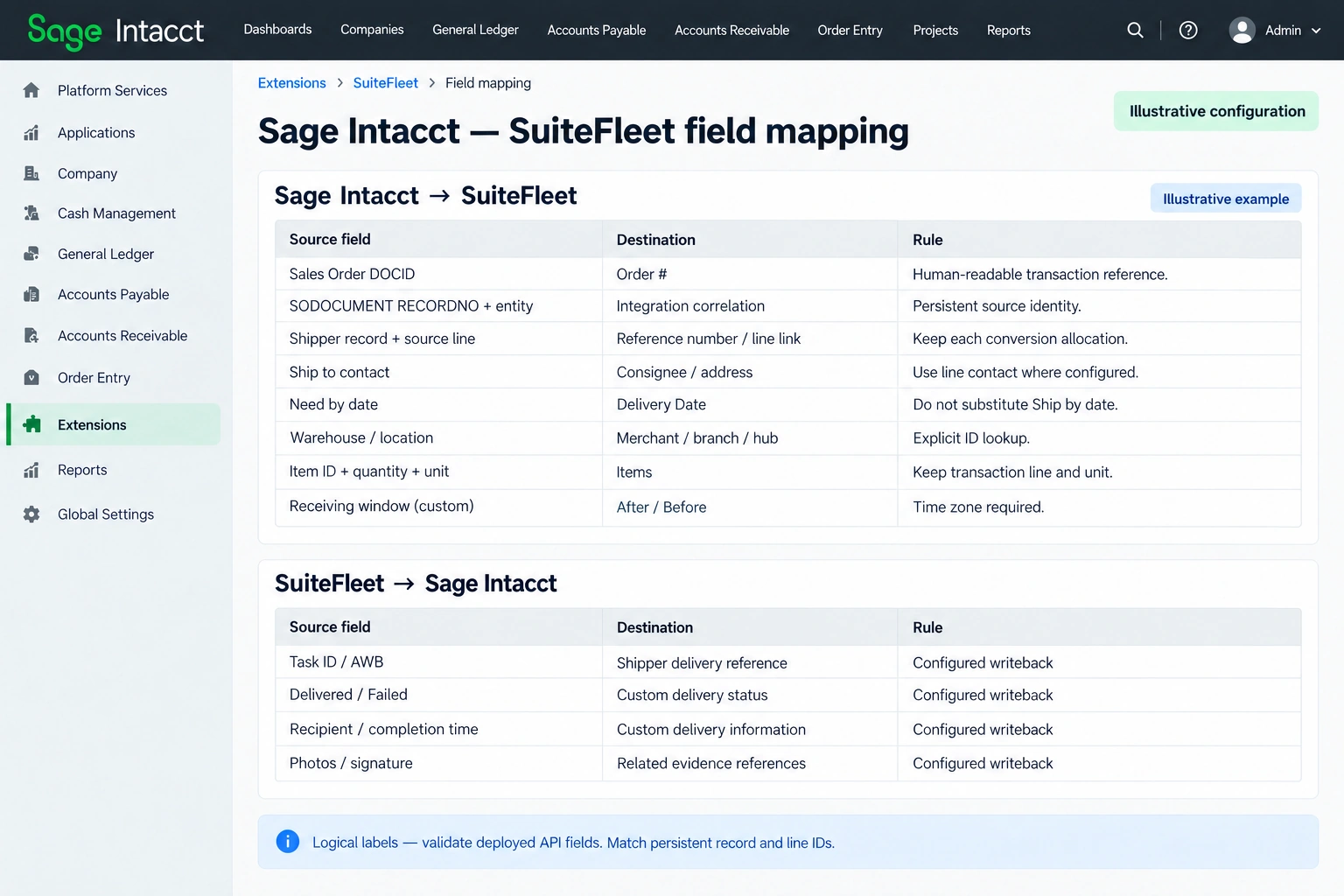Click the Platform Services home icon

(x=31, y=90)
